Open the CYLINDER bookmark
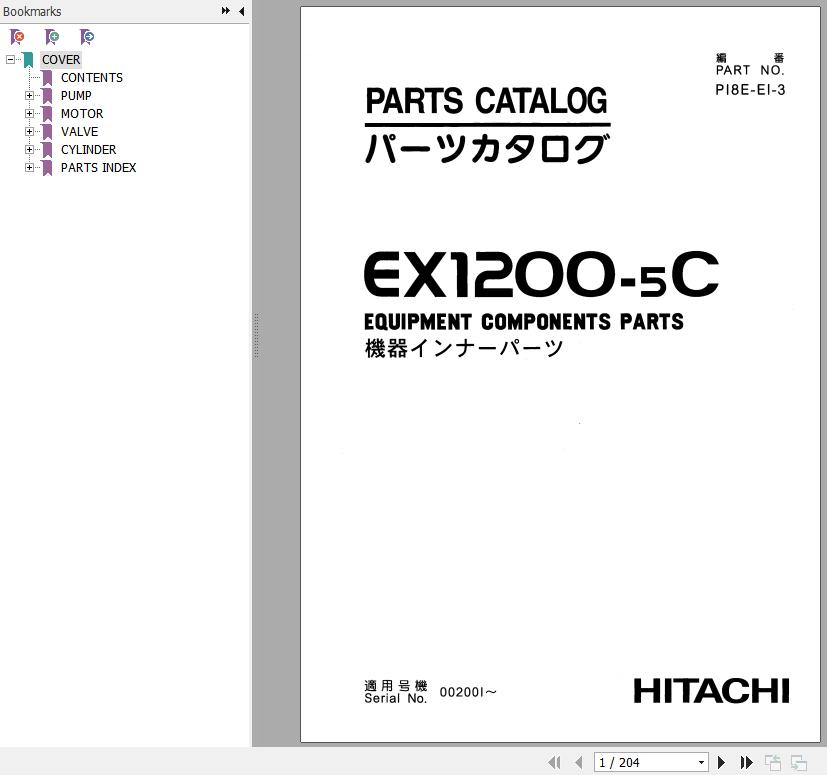 pyautogui.click(x=89, y=150)
